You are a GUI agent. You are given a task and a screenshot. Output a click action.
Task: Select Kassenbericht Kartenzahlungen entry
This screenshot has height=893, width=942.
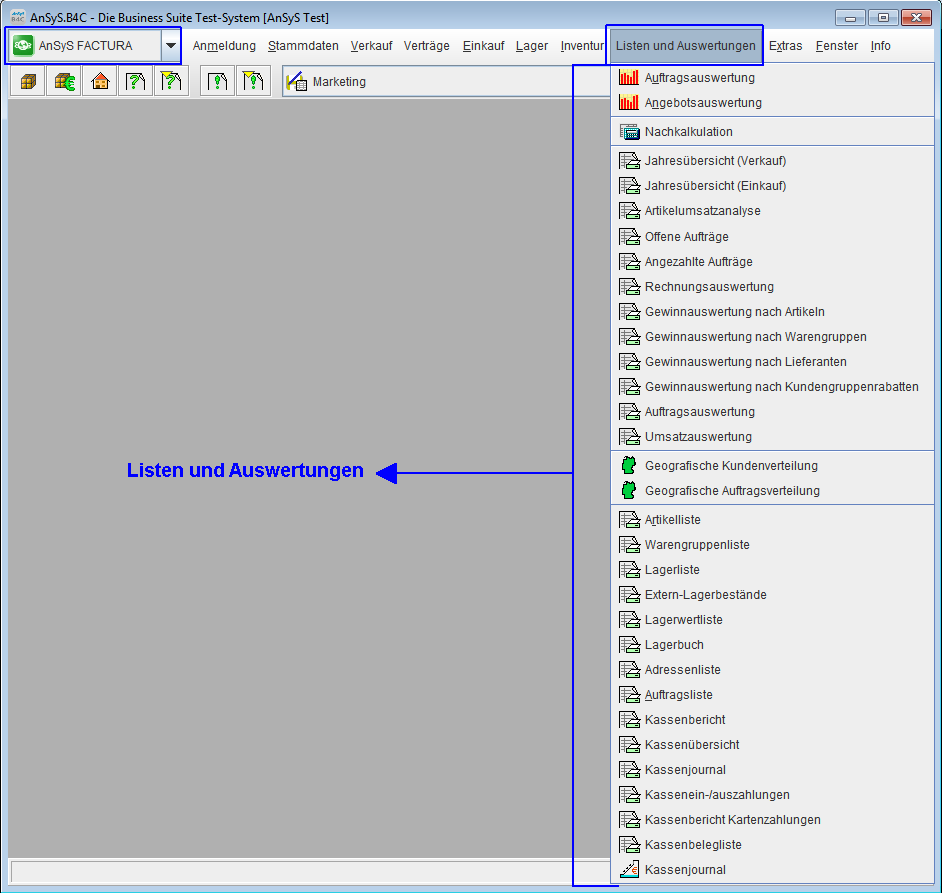click(x=732, y=820)
